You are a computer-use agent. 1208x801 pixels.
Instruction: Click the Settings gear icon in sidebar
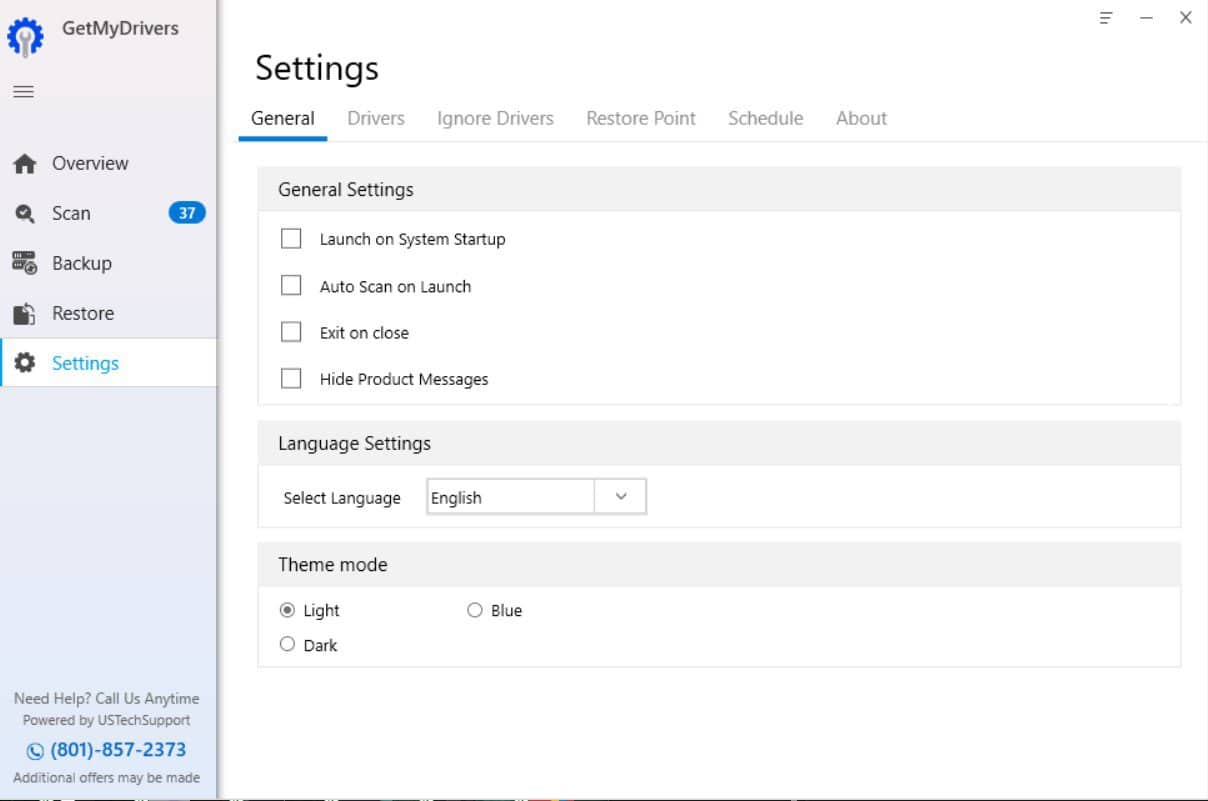point(25,363)
